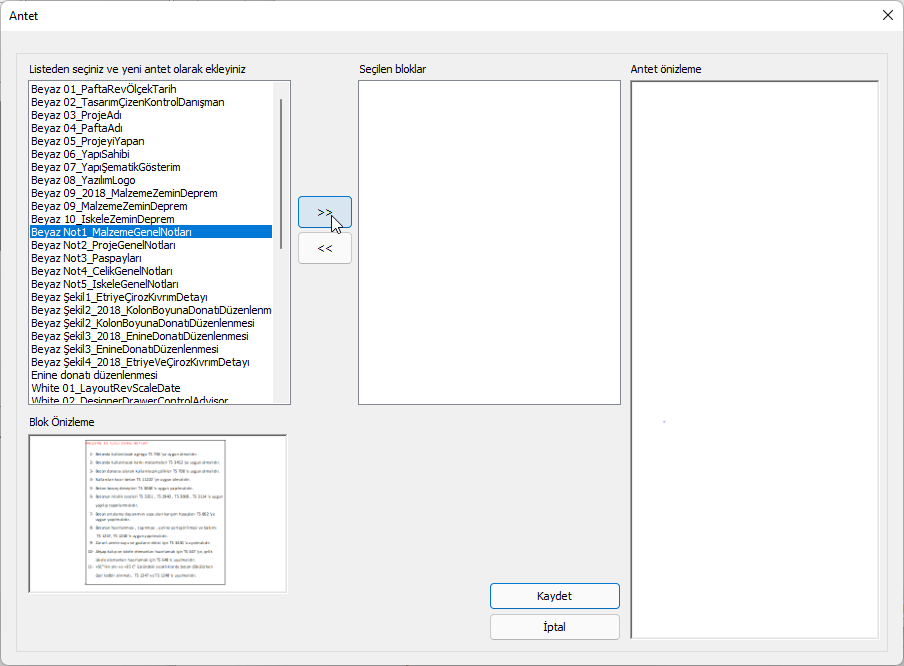
Task: Select Beyaz Not2_ProjeGenelNotları entry
Action: point(150,245)
